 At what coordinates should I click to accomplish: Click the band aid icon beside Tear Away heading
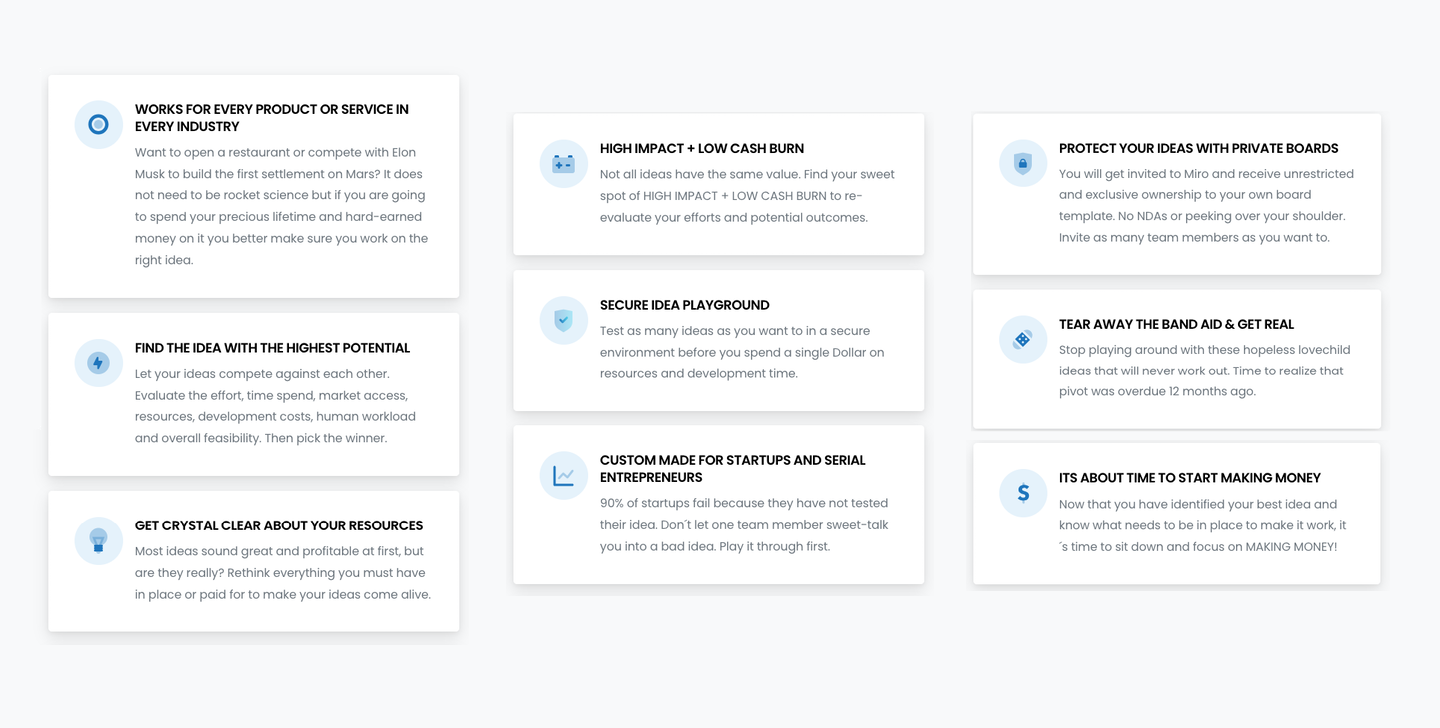(x=1022, y=340)
